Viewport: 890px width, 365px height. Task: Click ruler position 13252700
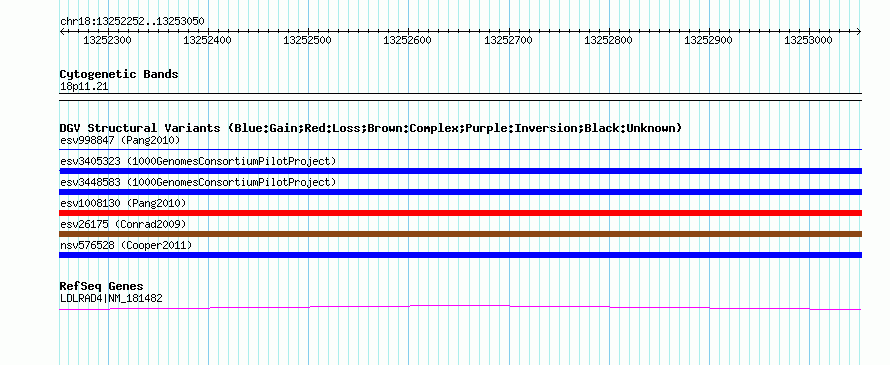tap(508, 40)
